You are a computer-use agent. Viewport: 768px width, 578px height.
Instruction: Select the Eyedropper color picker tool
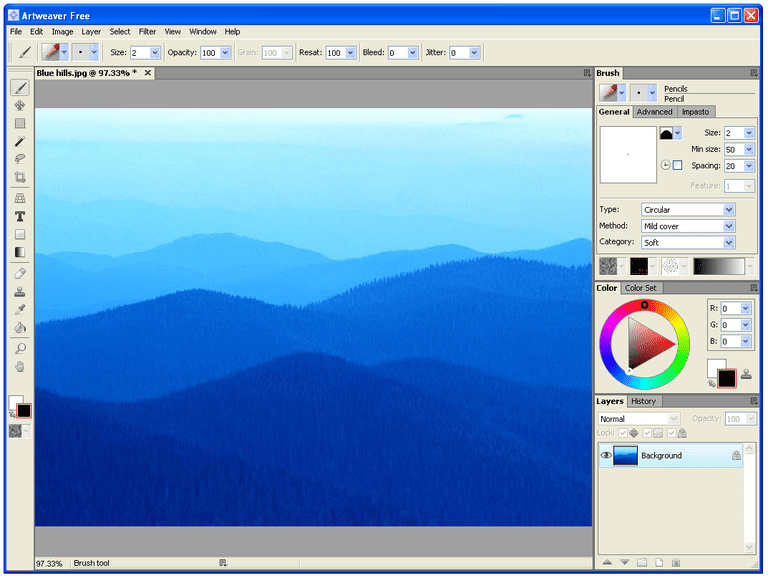(20, 310)
